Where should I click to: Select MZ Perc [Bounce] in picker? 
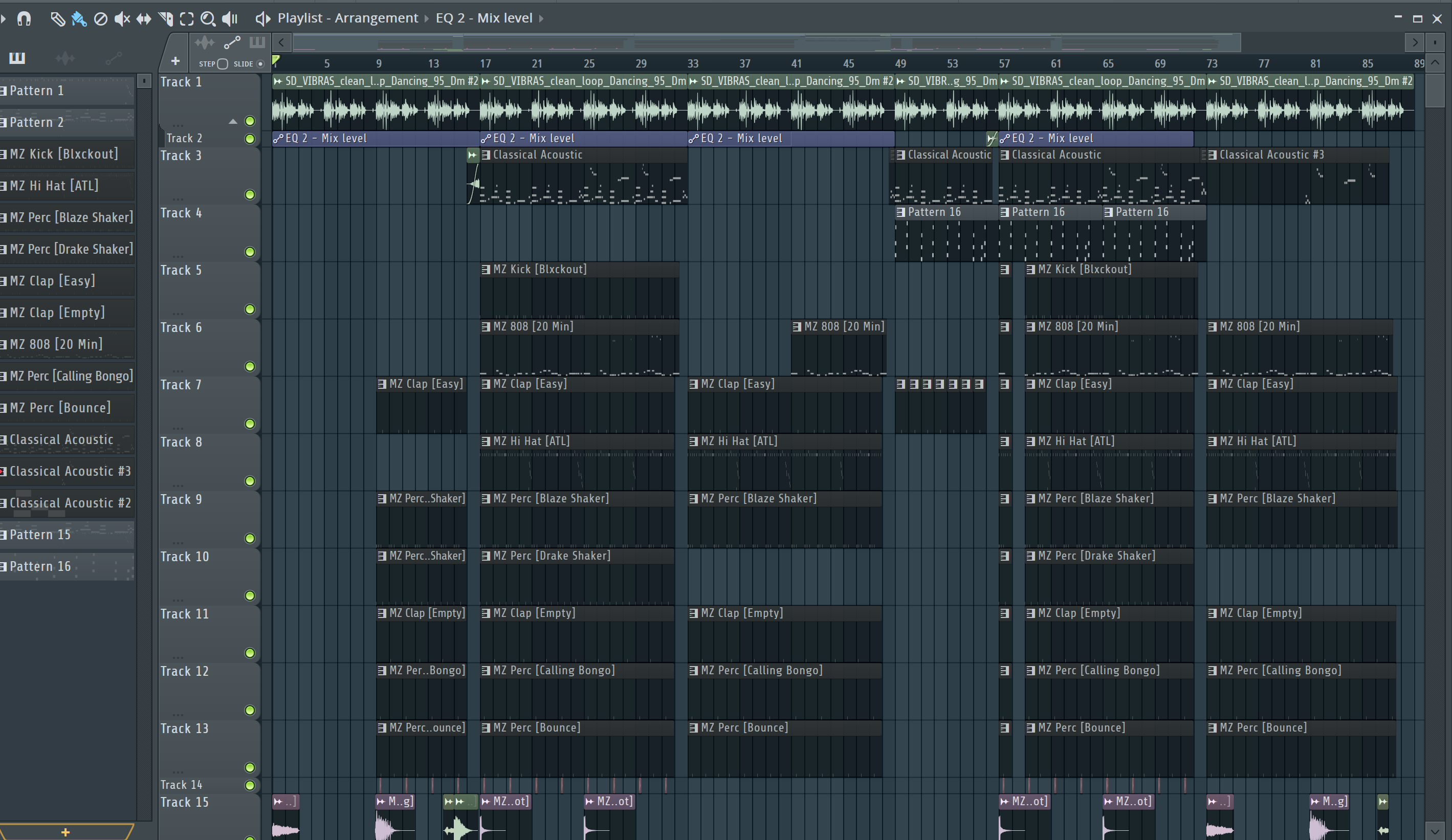tap(67, 407)
